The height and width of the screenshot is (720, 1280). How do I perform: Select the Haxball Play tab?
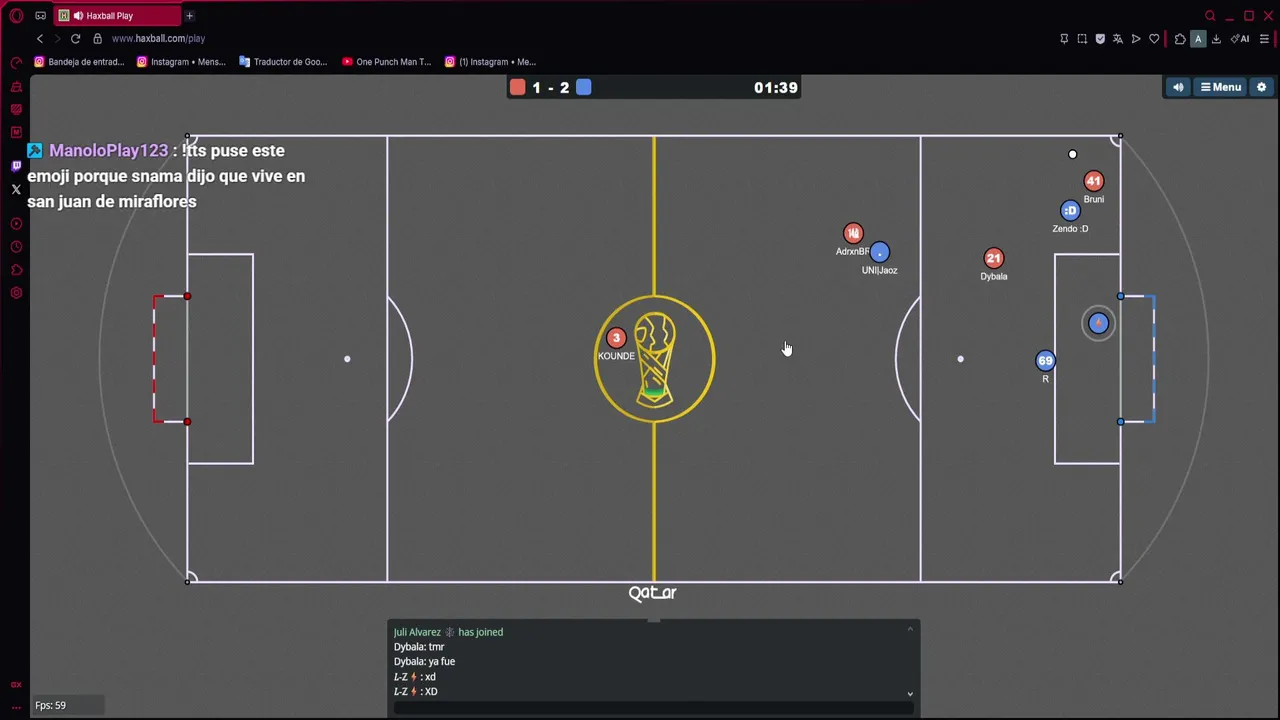[x=115, y=16]
